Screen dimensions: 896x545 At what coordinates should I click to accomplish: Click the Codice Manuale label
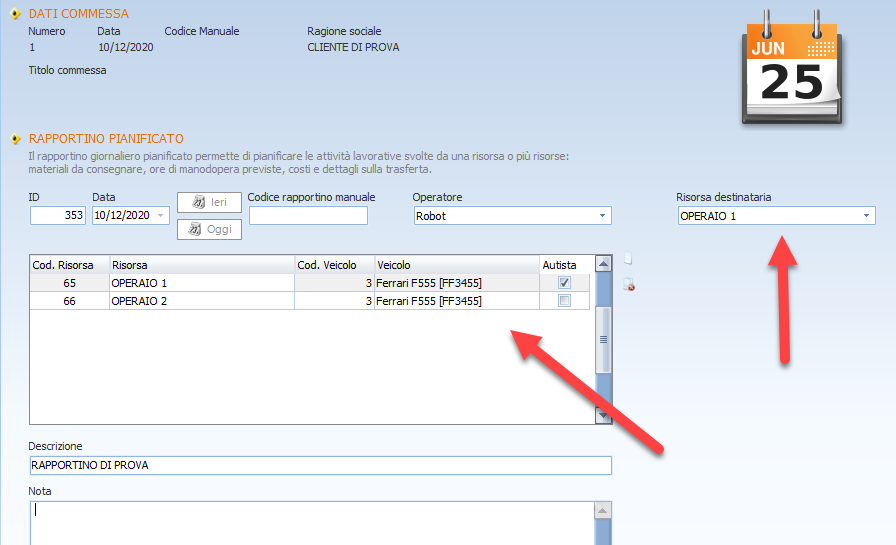click(x=202, y=31)
